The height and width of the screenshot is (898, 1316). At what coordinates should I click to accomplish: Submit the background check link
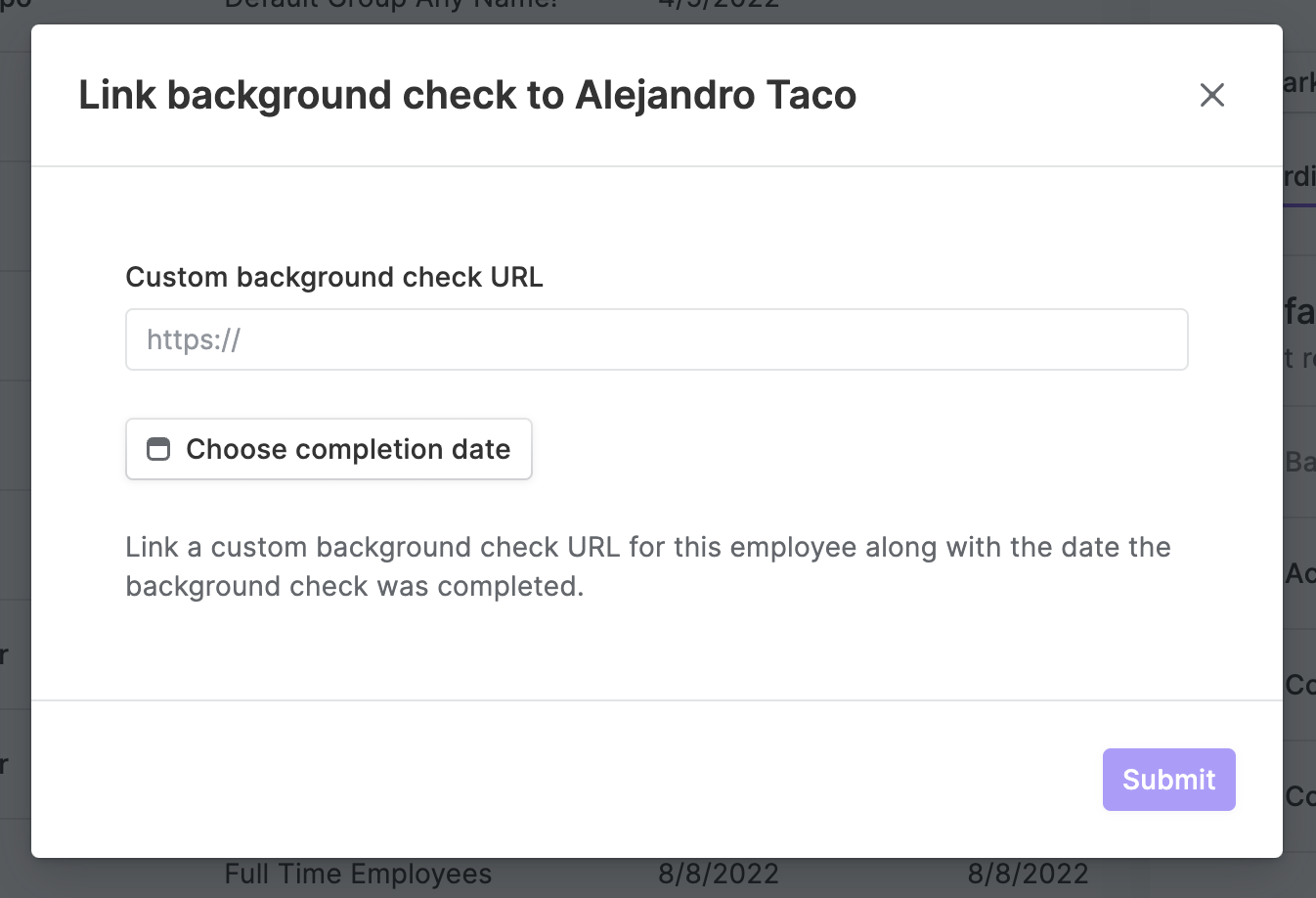1169,780
